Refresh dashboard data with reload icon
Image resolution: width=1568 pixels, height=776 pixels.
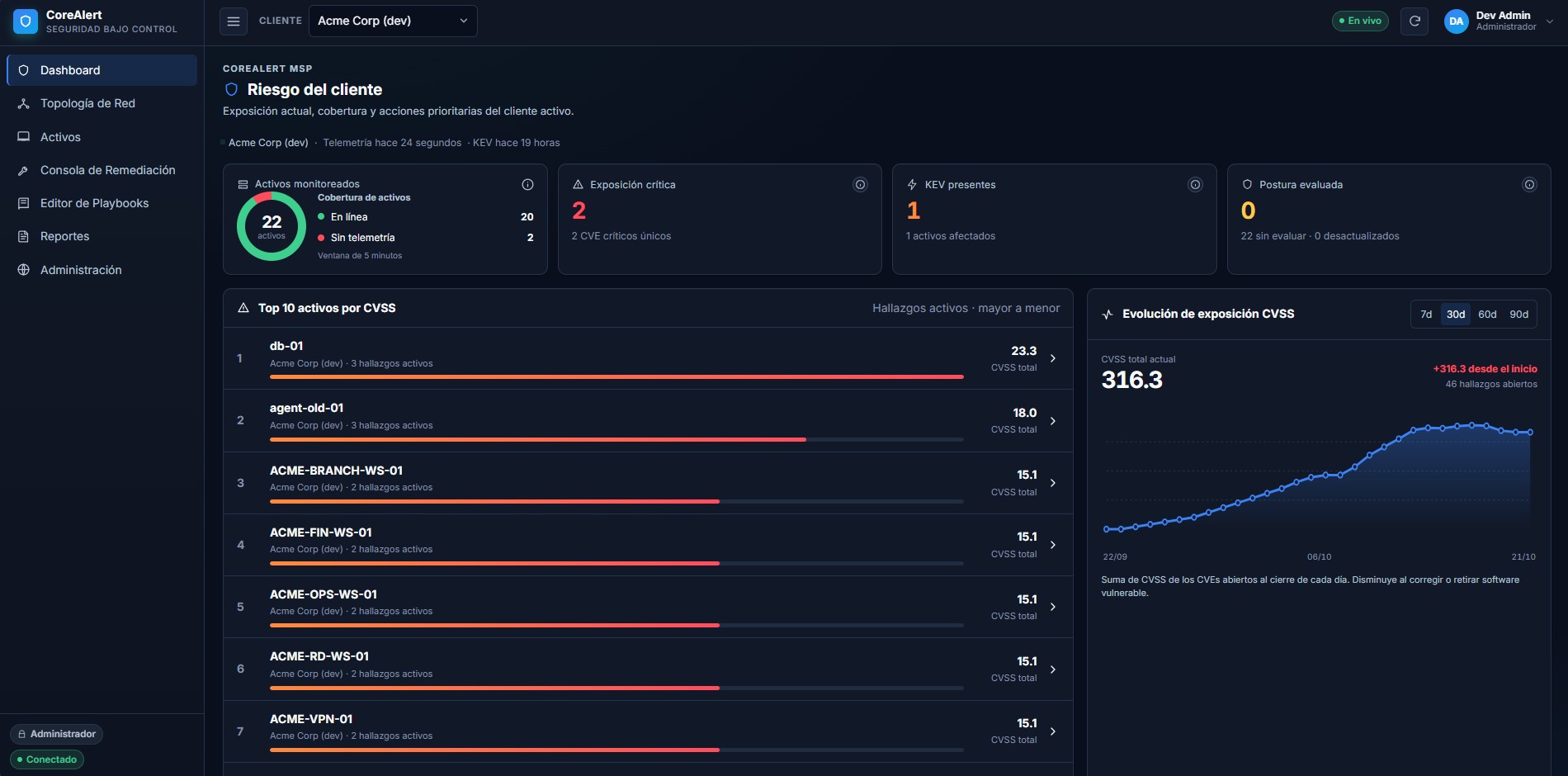point(1415,21)
